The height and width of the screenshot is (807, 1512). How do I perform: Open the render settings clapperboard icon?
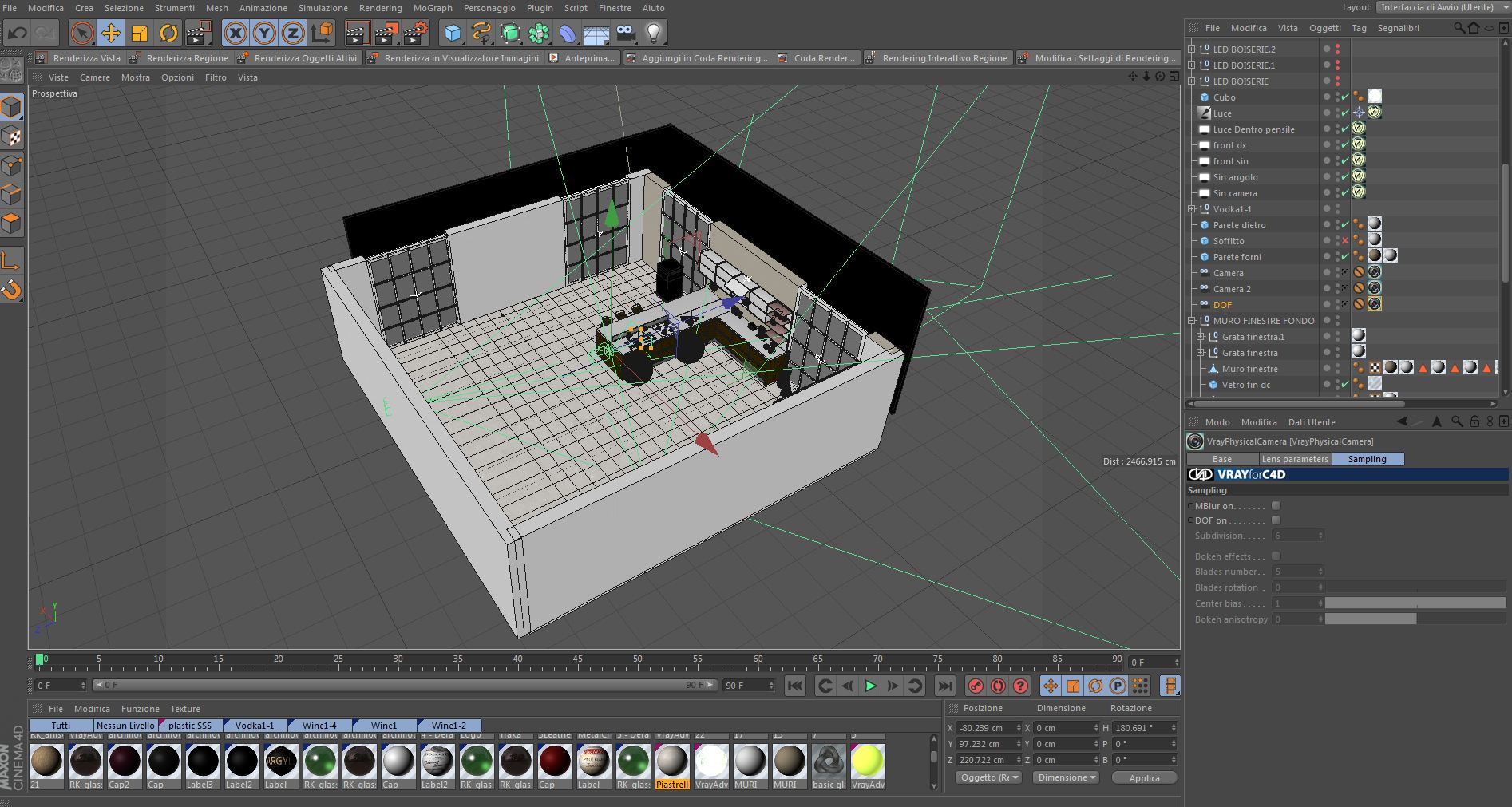coord(415,33)
